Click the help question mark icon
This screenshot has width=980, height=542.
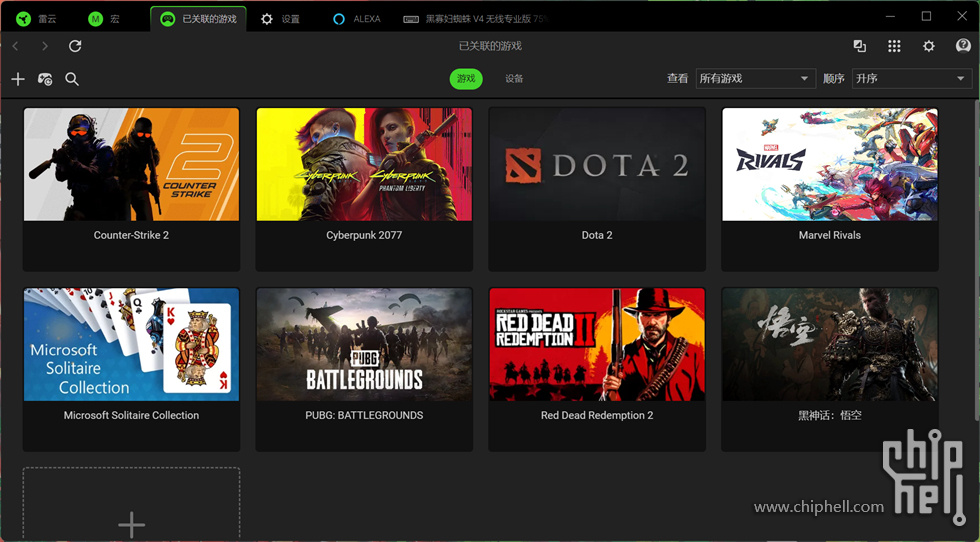pyautogui.click(x=963, y=46)
